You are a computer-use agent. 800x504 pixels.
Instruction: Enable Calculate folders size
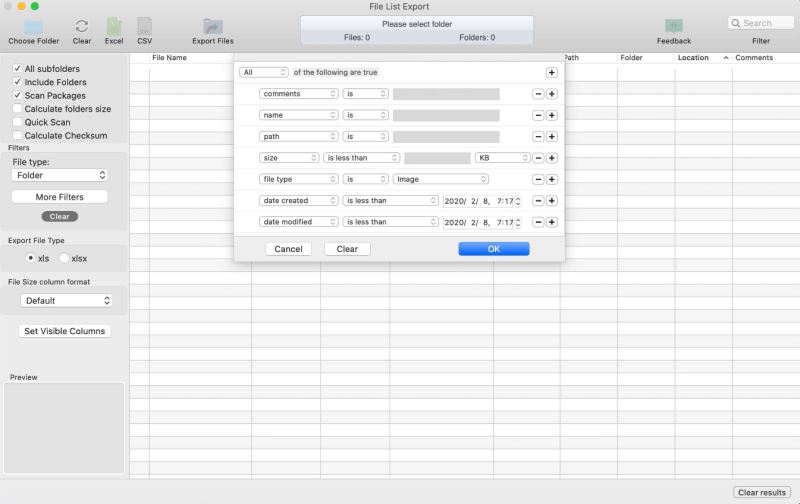click(17, 109)
